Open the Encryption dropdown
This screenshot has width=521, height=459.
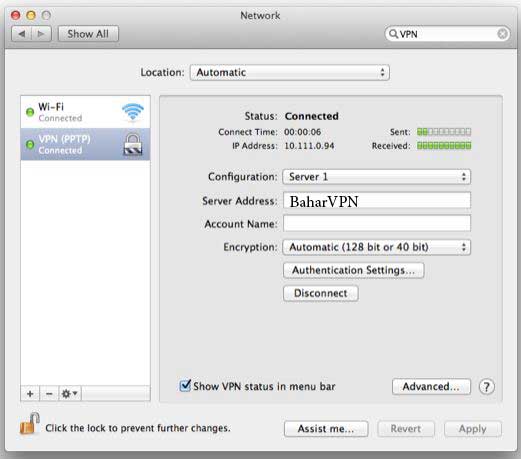376,247
